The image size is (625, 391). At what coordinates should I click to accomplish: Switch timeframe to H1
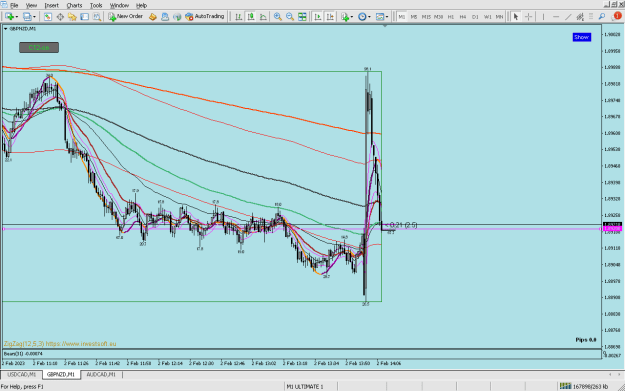[451, 17]
